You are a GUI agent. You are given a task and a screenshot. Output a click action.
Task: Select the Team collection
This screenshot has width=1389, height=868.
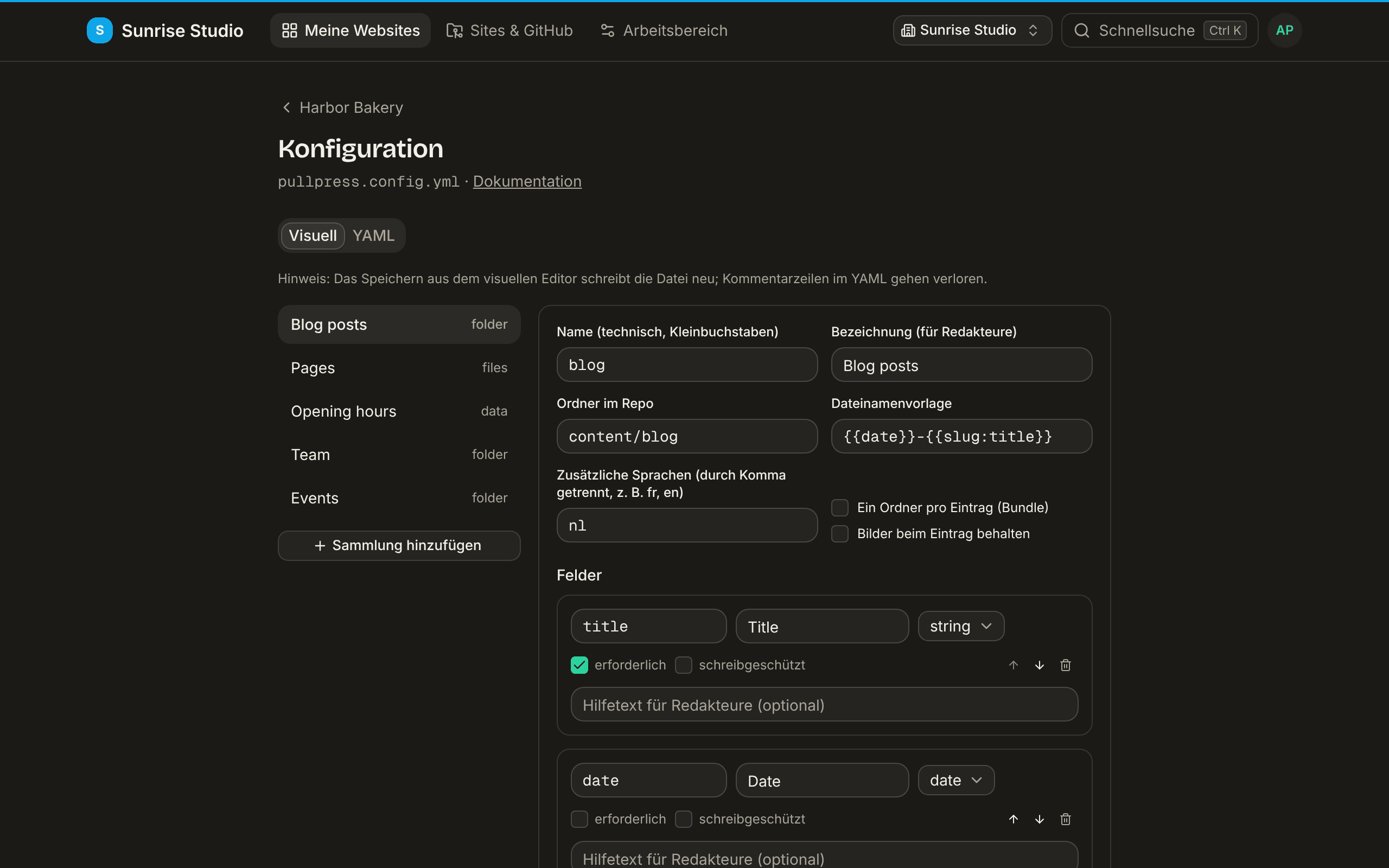click(x=399, y=455)
